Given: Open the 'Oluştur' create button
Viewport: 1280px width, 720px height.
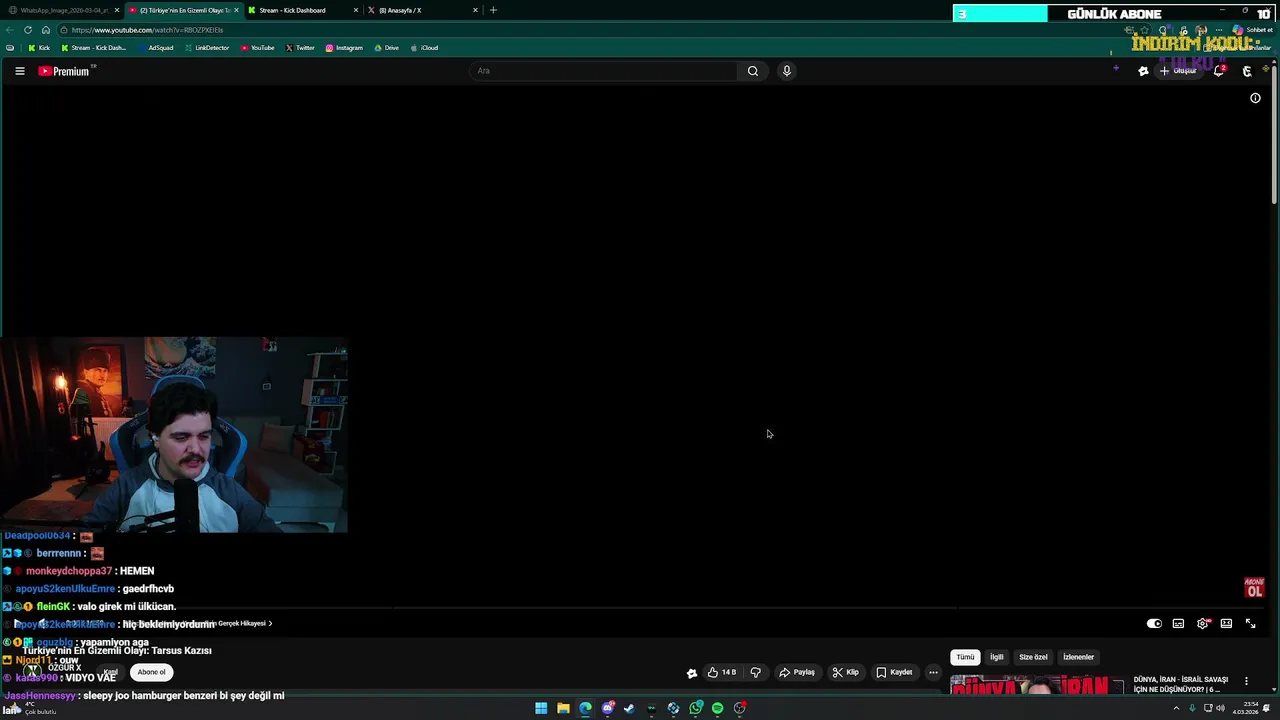Looking at the screenshot, I should pos(1178,71).
